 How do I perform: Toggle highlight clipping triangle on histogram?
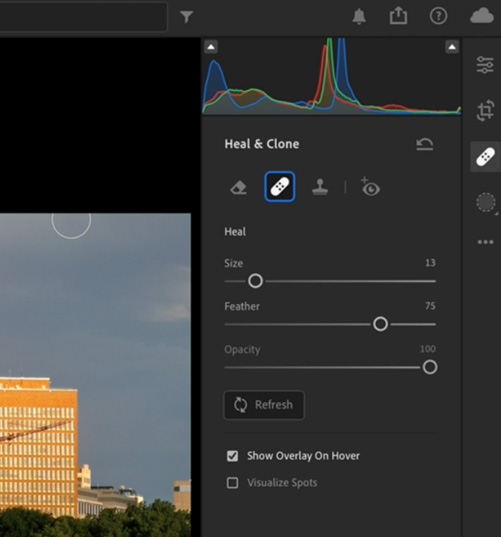coord(452,47)
